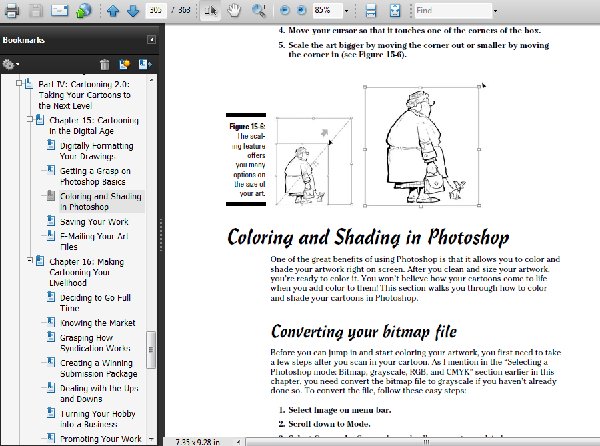Viewport: 600px width, 446px height.
Task: Click bookmarks scroll down arrow
Action: point(152,439)
